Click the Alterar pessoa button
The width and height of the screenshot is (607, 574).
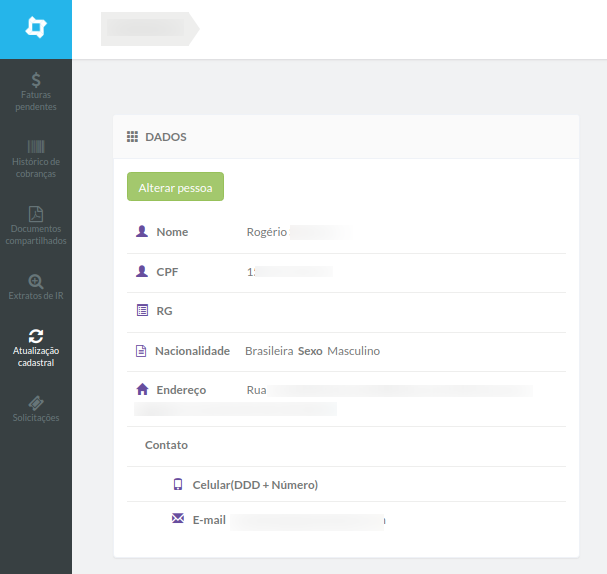[175, 187]
